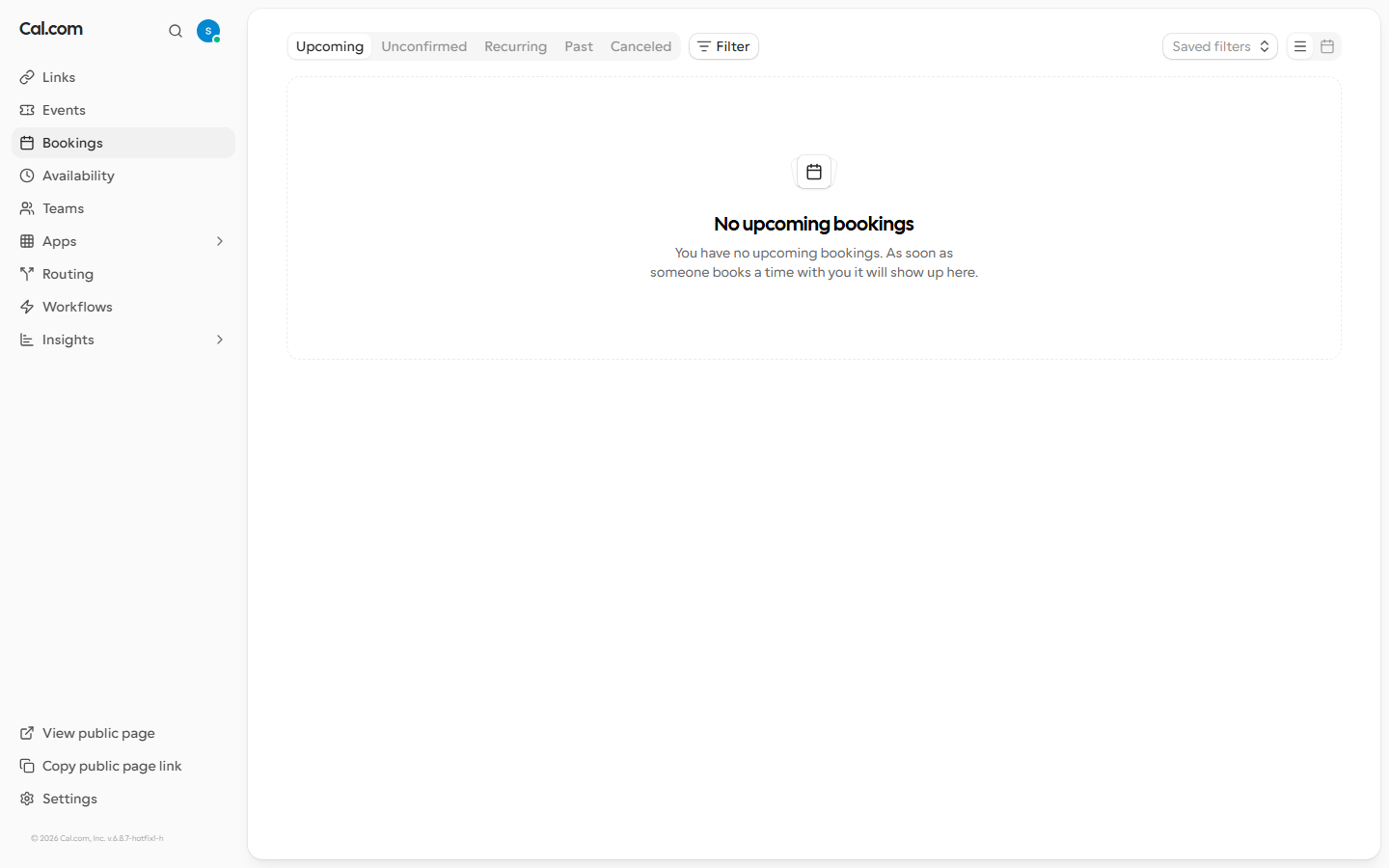Click the copy icon beside Copy public page link
This screenshot has height=868, width=1389.
tap(27, 766)
